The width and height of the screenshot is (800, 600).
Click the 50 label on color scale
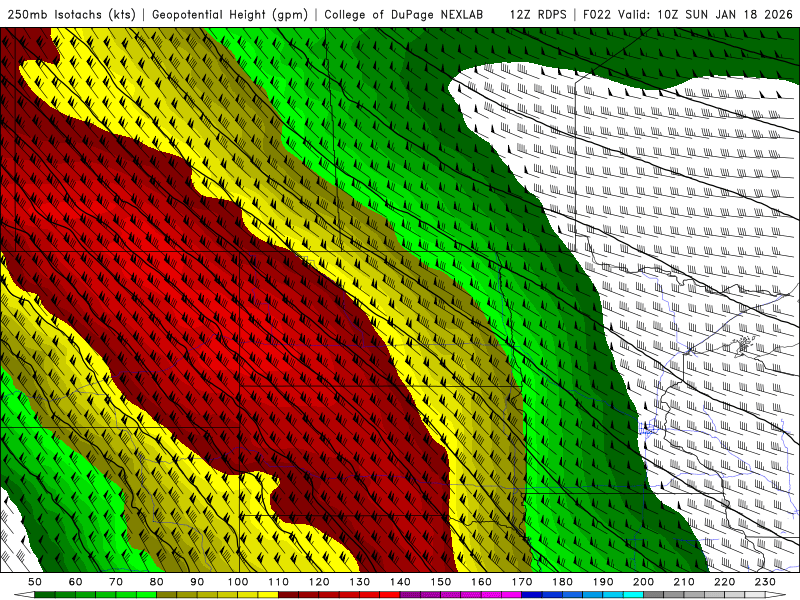[x=35, y=582]
